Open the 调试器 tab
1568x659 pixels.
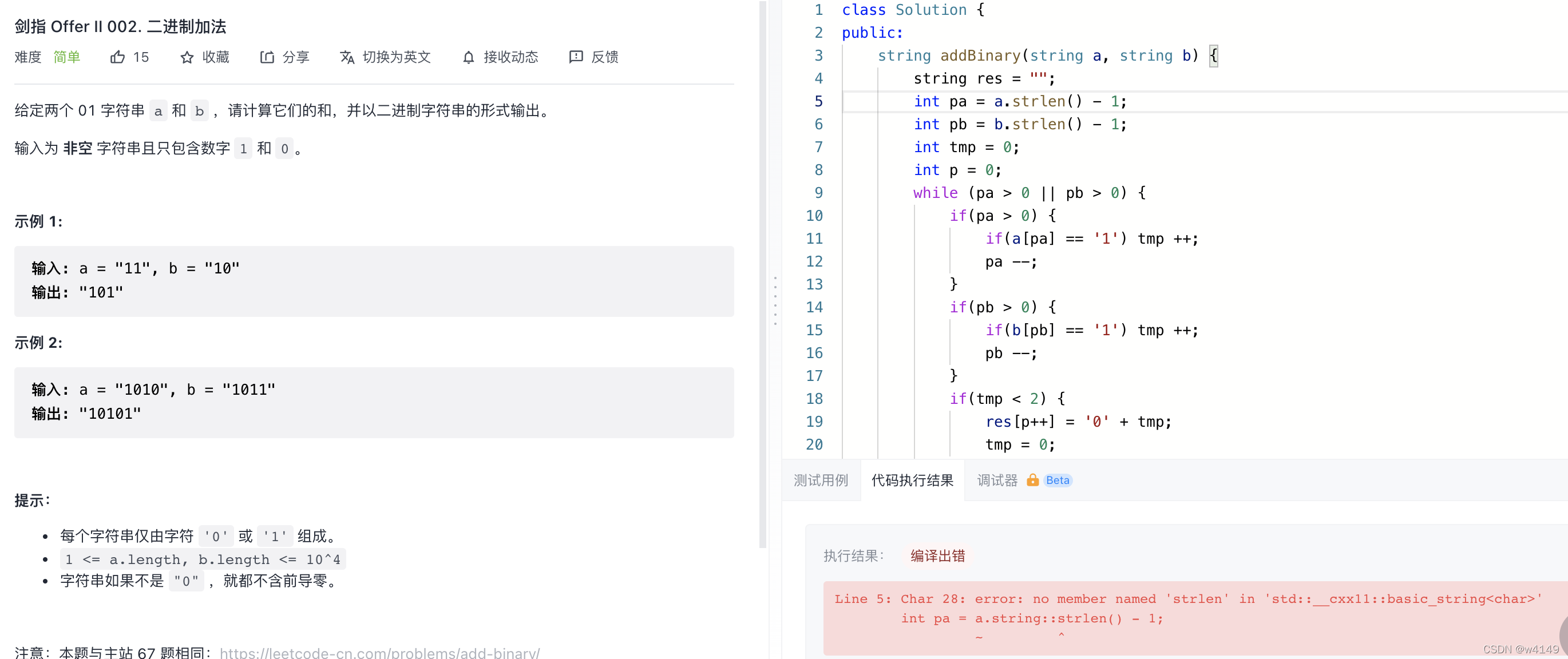[997, 480]
